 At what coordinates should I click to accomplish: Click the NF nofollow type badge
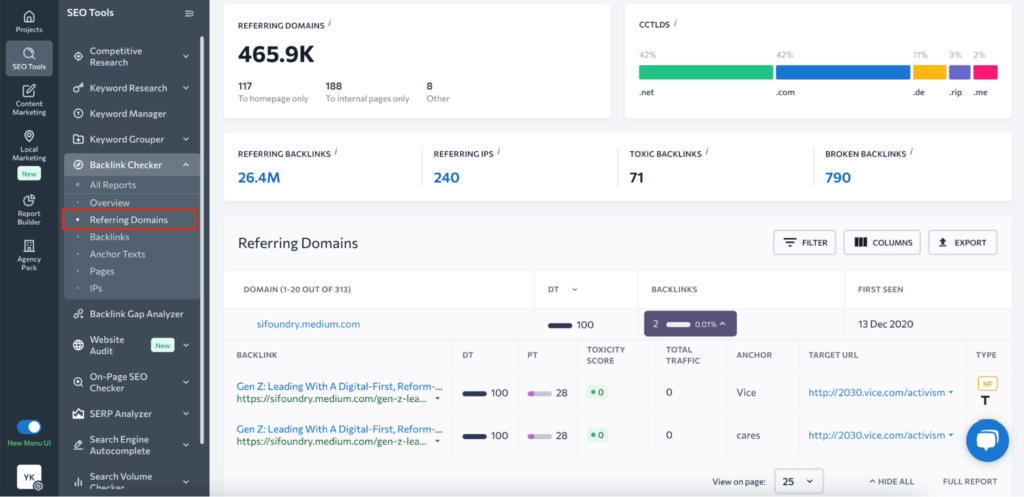click(x=985, y=383)
